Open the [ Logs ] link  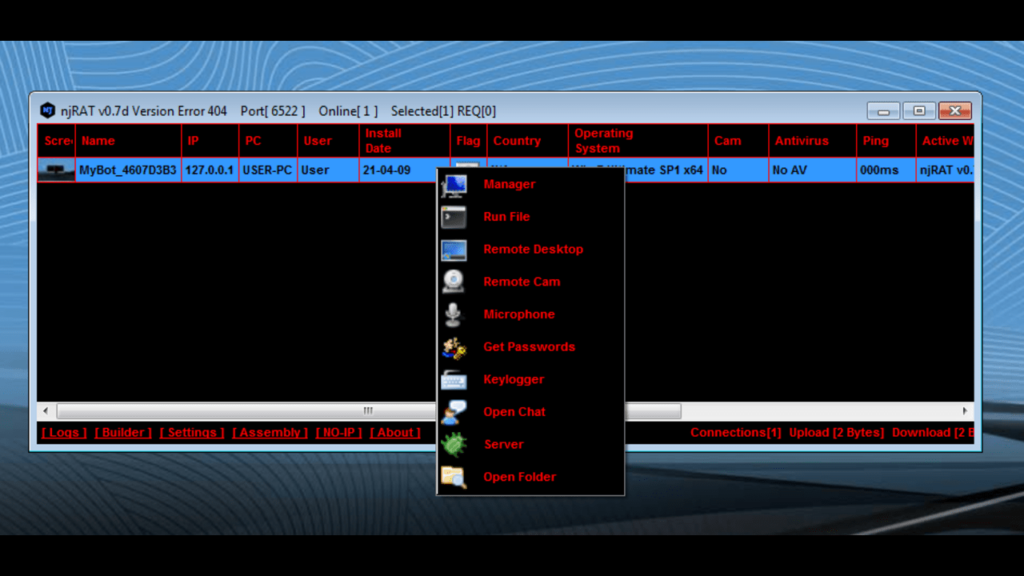[64, 432]
